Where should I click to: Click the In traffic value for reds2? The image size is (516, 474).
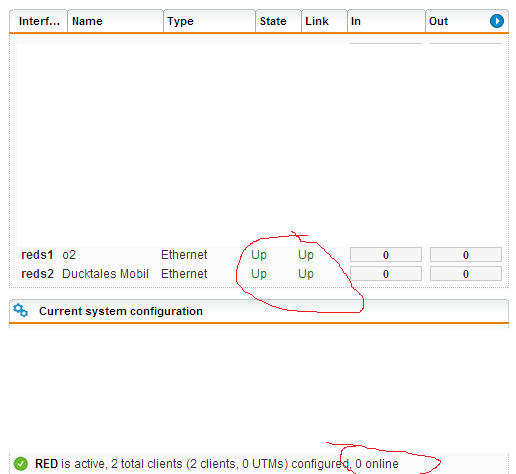click(386, 274)
